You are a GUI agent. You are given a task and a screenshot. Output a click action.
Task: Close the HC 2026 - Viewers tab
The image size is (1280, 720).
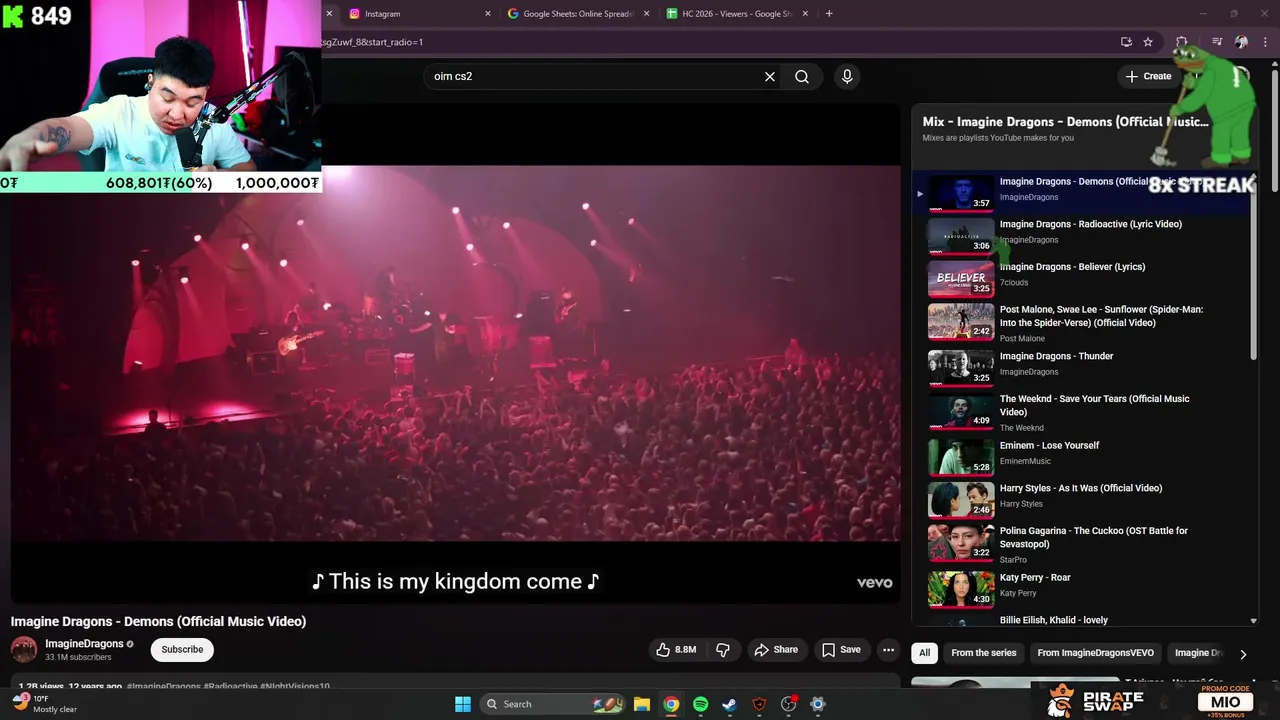click(x=806, y=14)
